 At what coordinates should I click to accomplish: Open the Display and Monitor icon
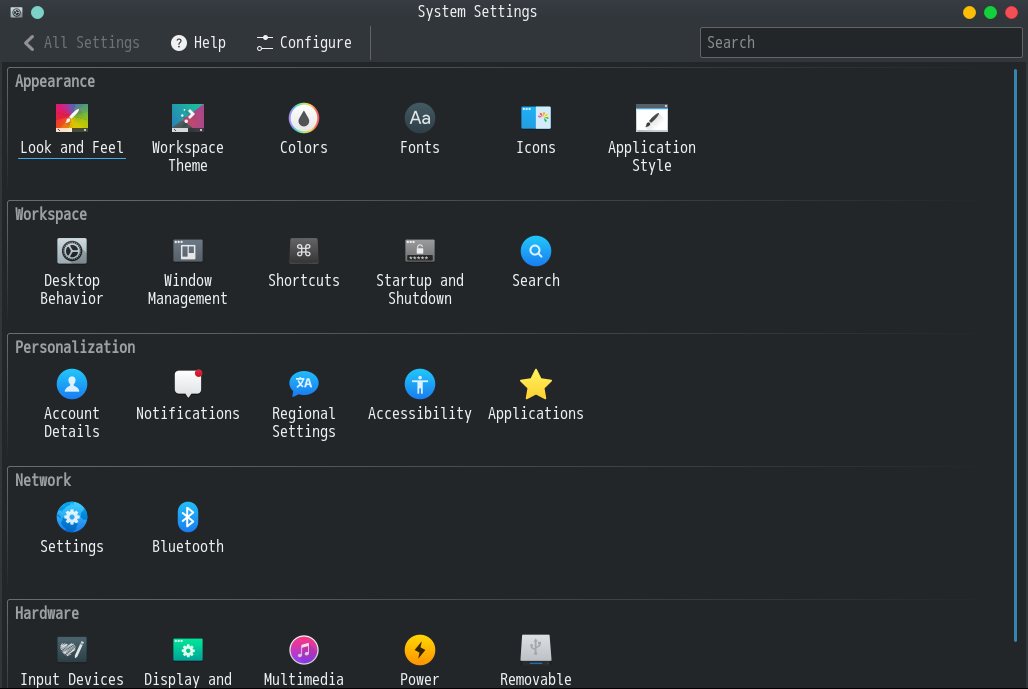188,650
